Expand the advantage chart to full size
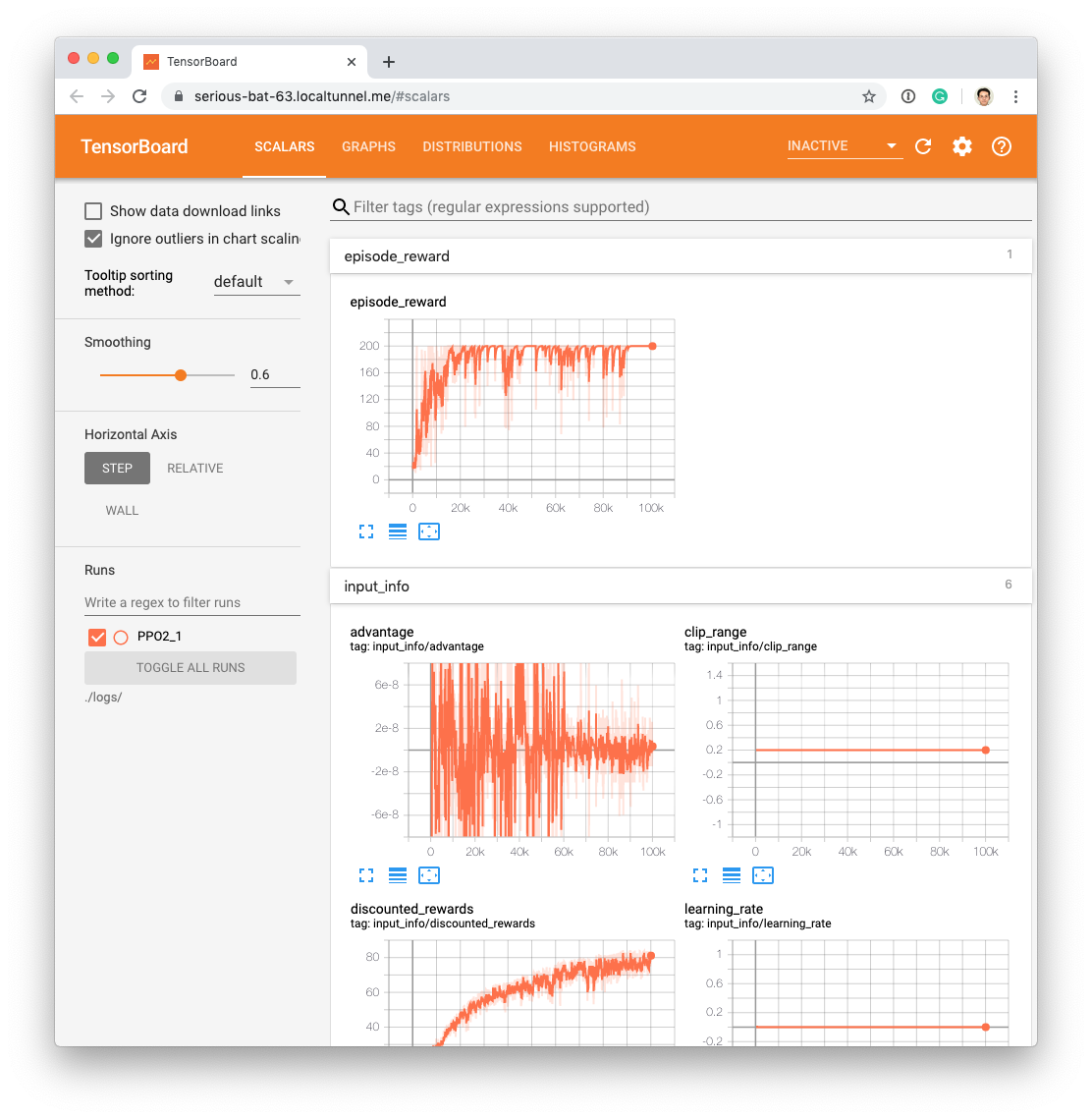The image size is (1092, 1119). [366, 874]
